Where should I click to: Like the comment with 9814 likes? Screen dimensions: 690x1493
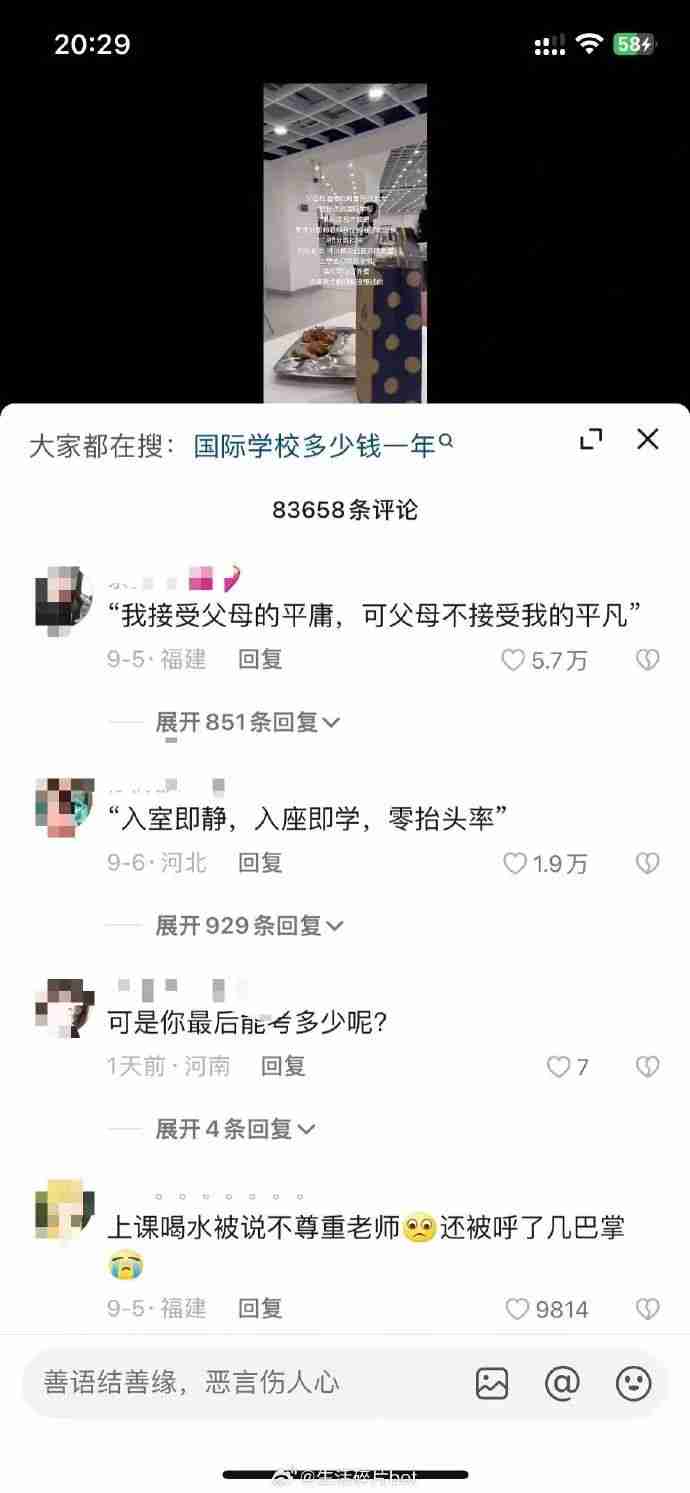[517, 1309]
